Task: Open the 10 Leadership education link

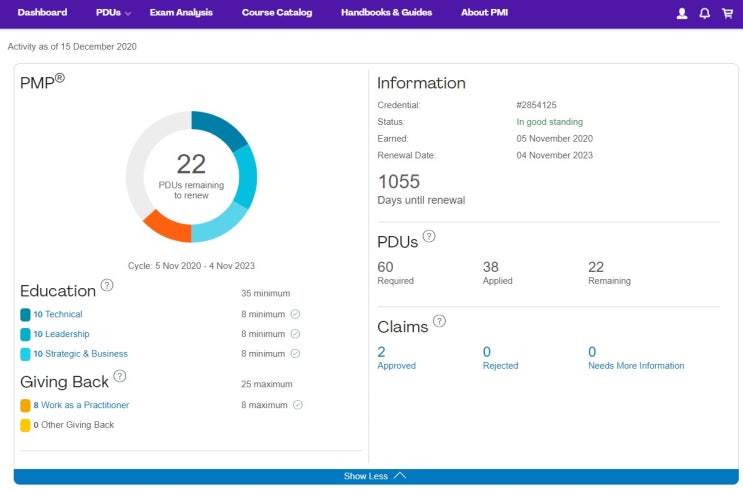Action: 61,334
